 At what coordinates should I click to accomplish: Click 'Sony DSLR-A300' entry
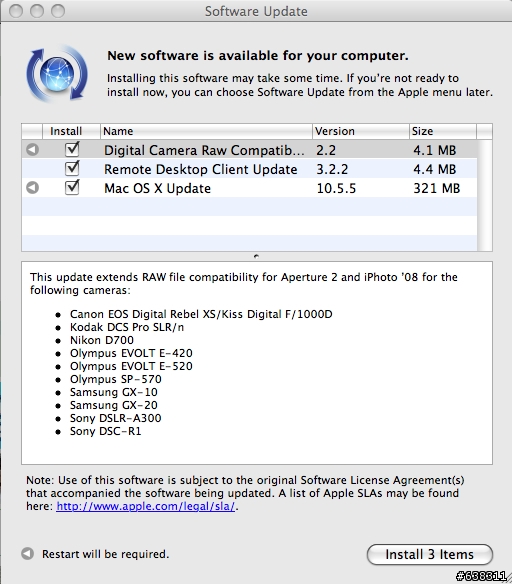tap(115, 418)
